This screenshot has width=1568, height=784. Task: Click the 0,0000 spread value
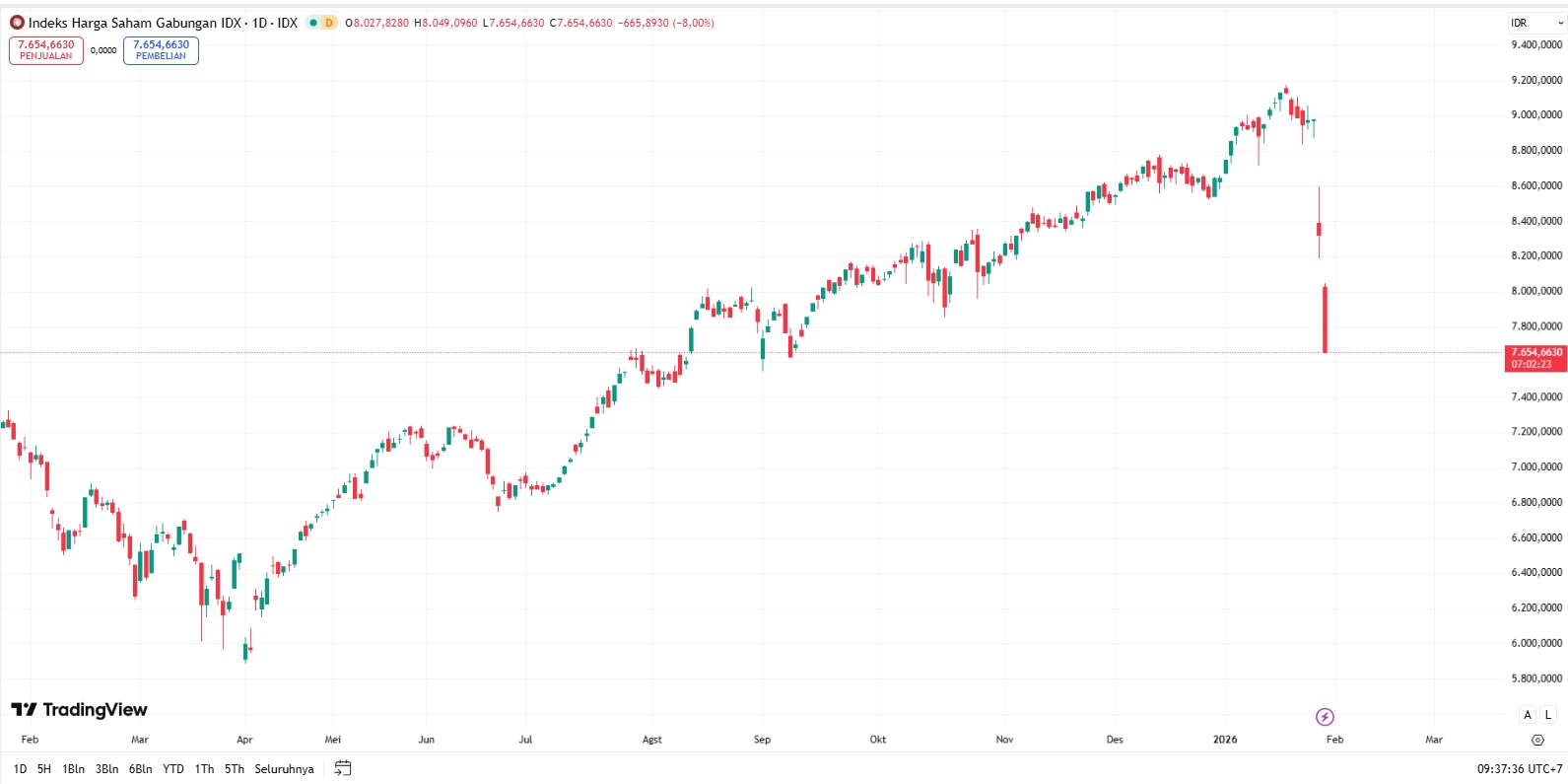pyautogui.click(x=103, y=50)
